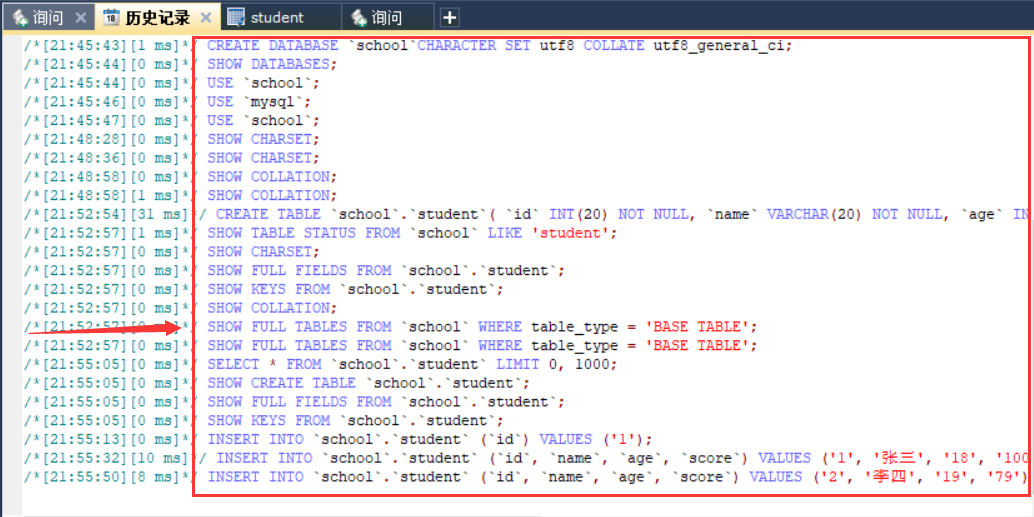The height and width of the screenshot is (517, 1034).
Task: Add a new tab with the plus button
Action: [x=450, y=18]
